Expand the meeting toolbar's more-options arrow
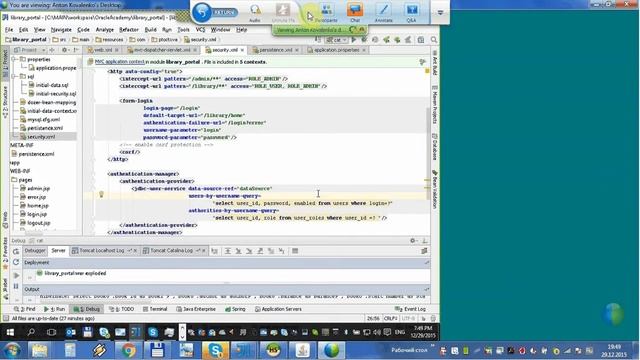The image size is (640, 360). click(440, 13)
